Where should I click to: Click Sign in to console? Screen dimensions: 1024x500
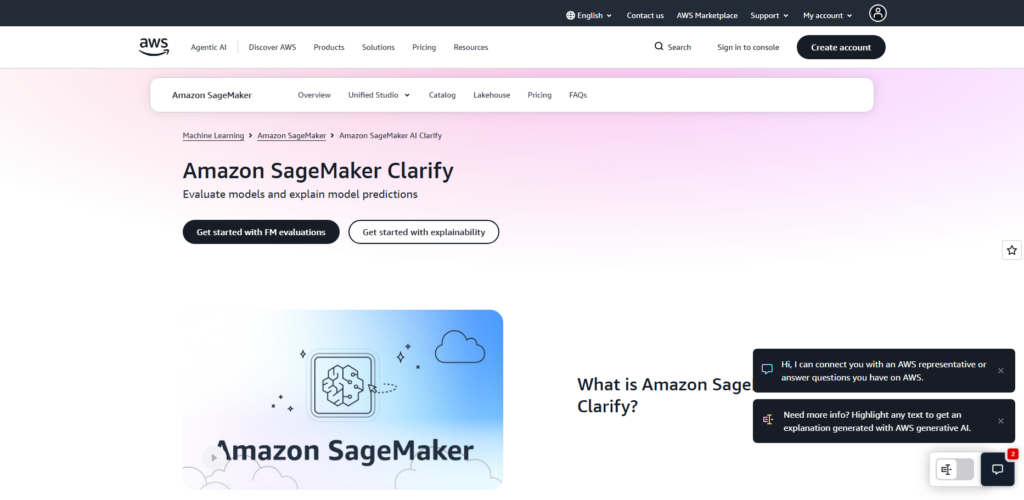pos(748,47)
